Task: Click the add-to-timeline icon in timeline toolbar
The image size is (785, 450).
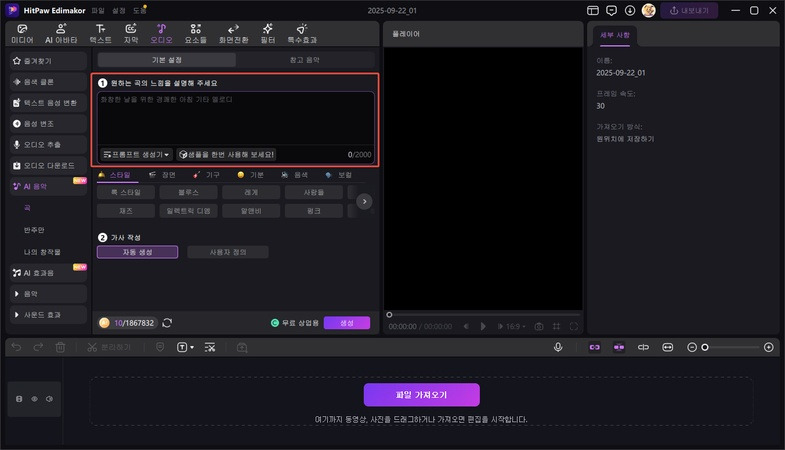Action: [242, 347]
